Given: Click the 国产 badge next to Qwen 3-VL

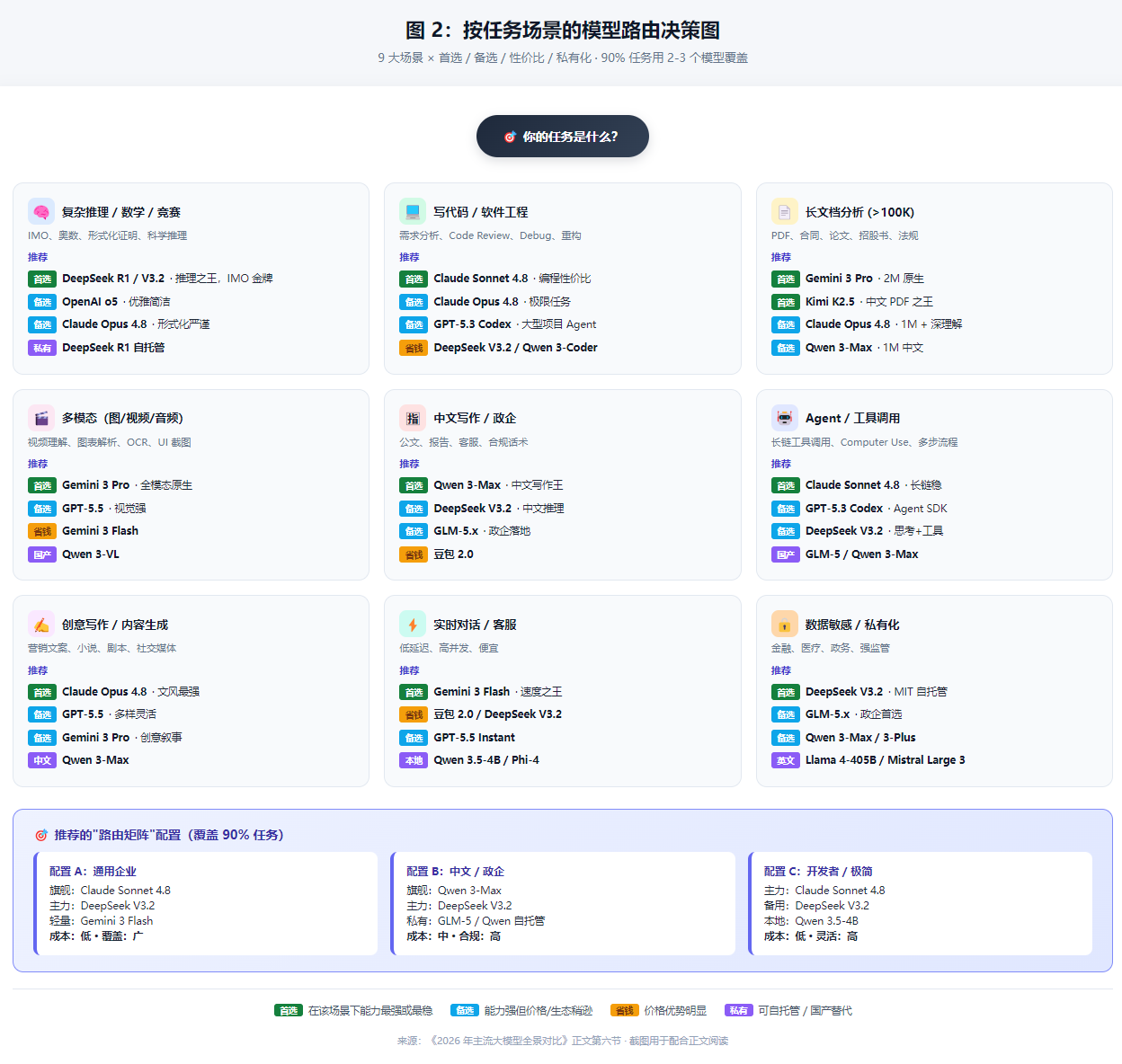Looking at the screenshot, I should 42,554.
